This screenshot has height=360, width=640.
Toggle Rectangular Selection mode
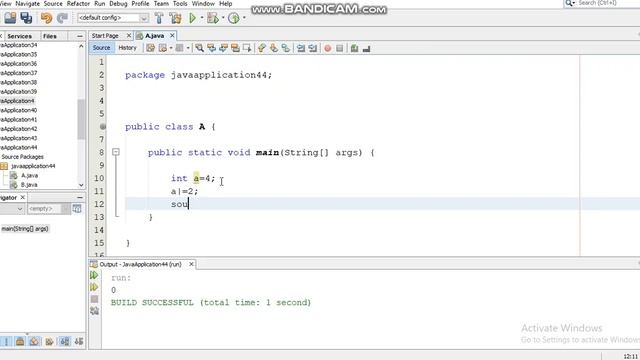click(x=247, y=48)
